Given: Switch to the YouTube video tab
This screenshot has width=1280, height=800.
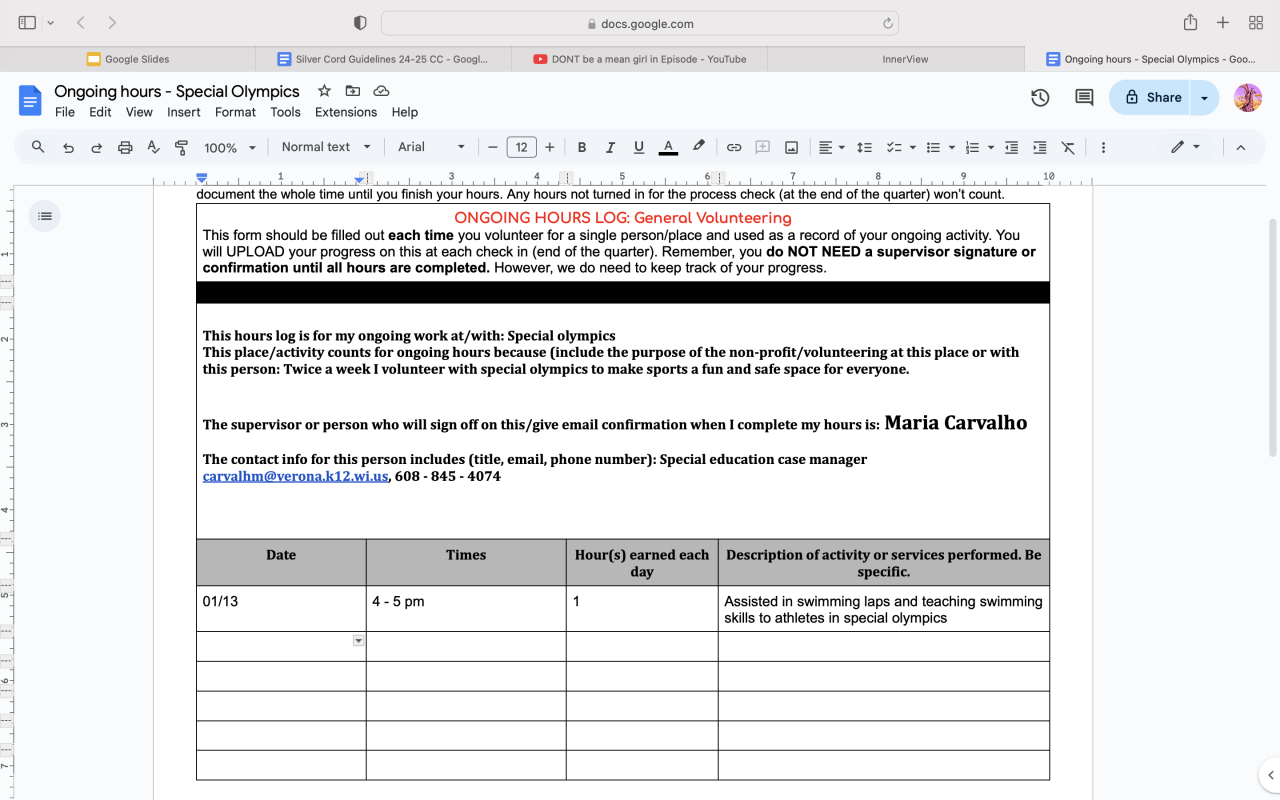Looking at the screenshot, I should point(639,59).
